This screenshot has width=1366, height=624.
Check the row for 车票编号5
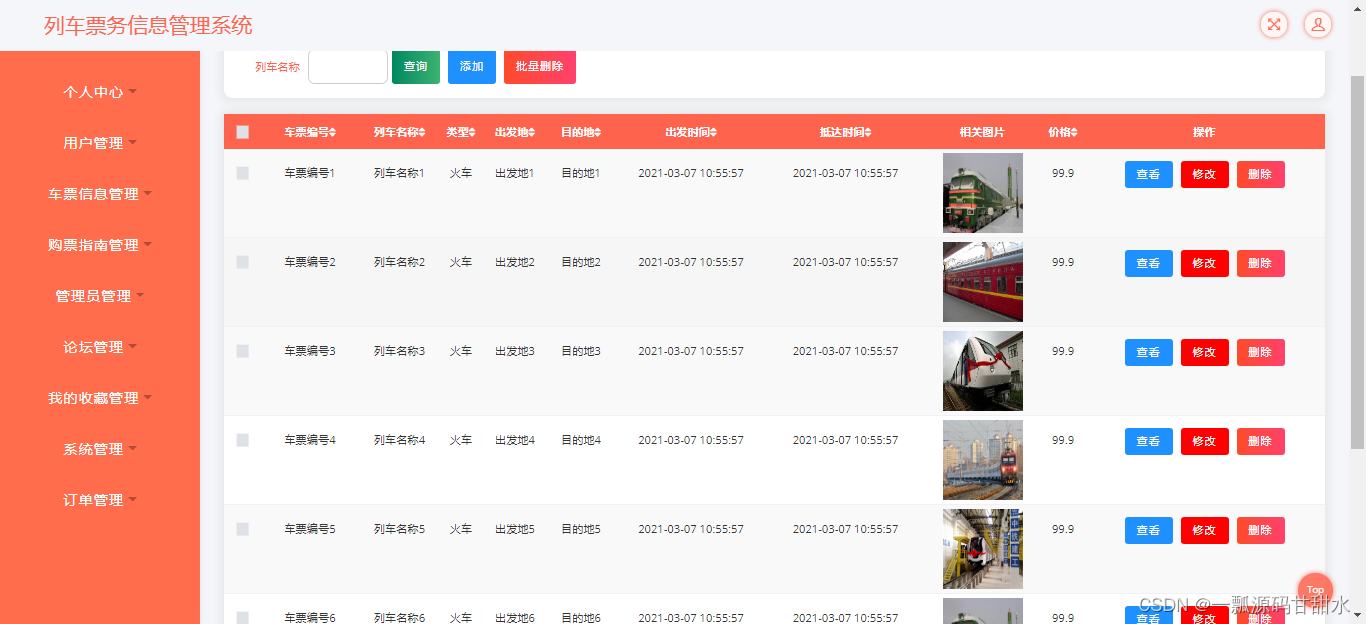pos(243,529)
